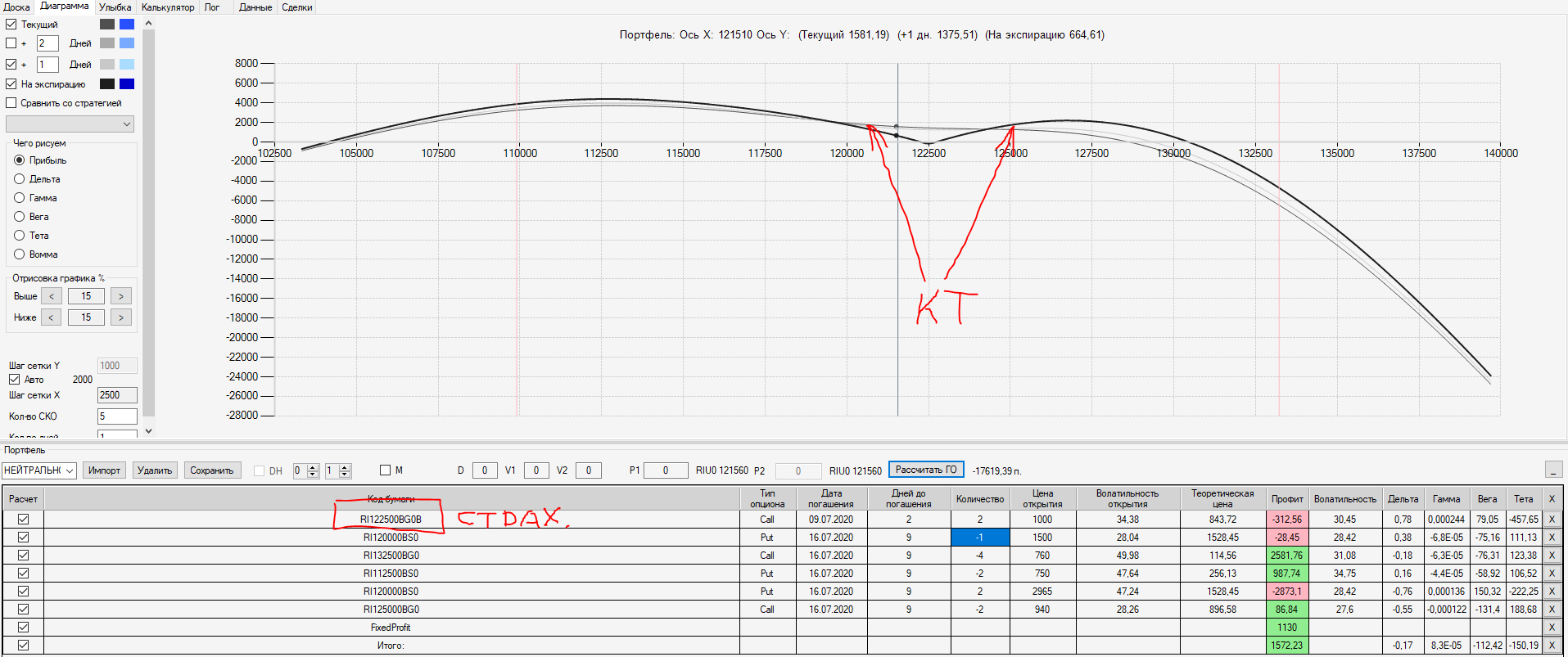Toggle the Текущий curve checkbox
This screenshot has height=657, width=1568.
[11, 25]
